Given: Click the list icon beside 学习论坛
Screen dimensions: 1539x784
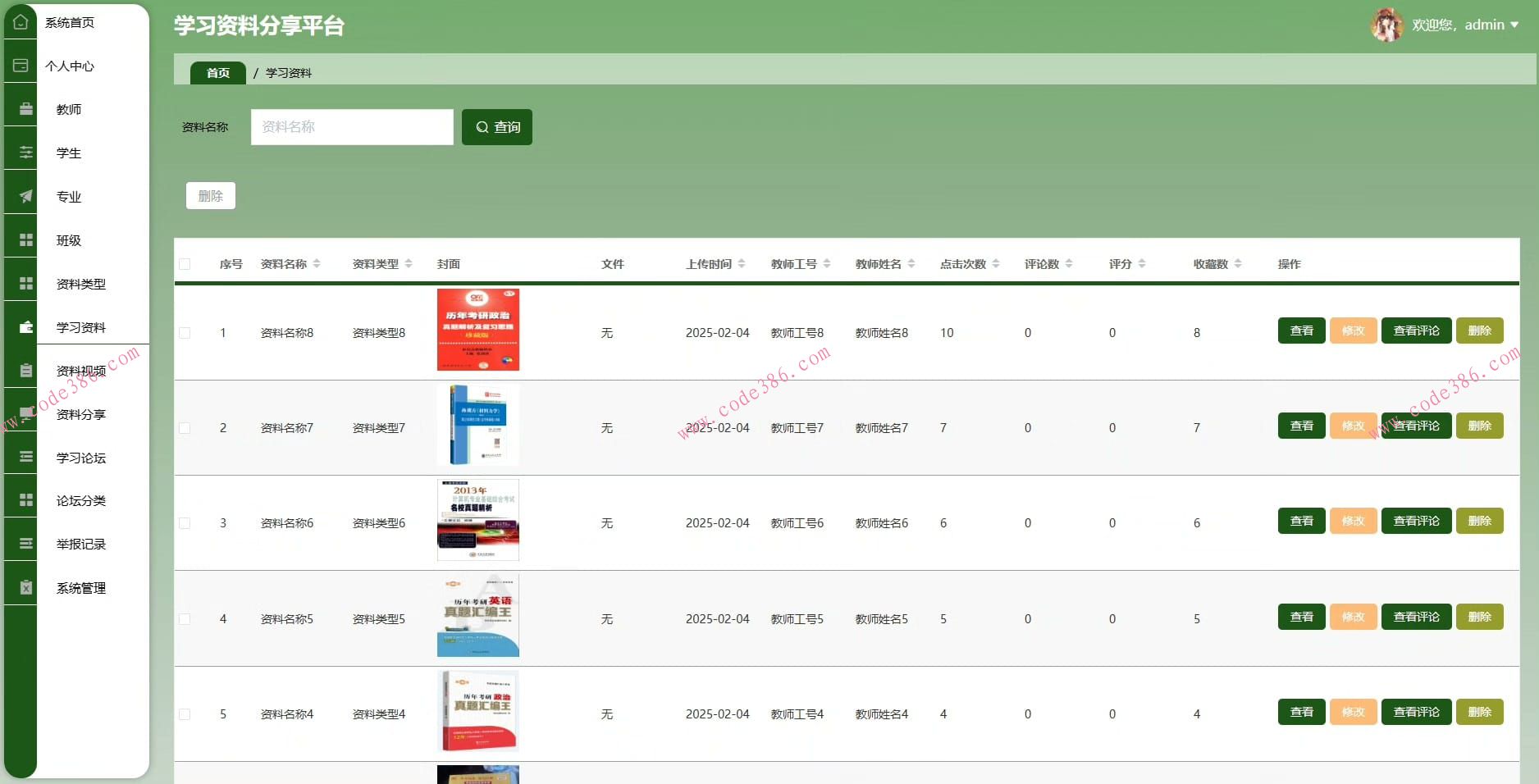Looking at the screenshot, I should 26,457.
